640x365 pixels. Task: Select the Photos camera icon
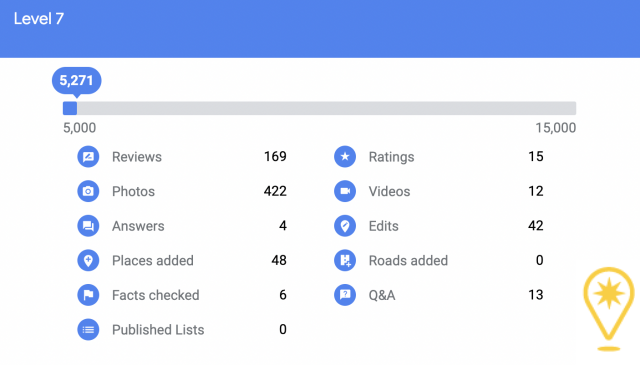88,191
